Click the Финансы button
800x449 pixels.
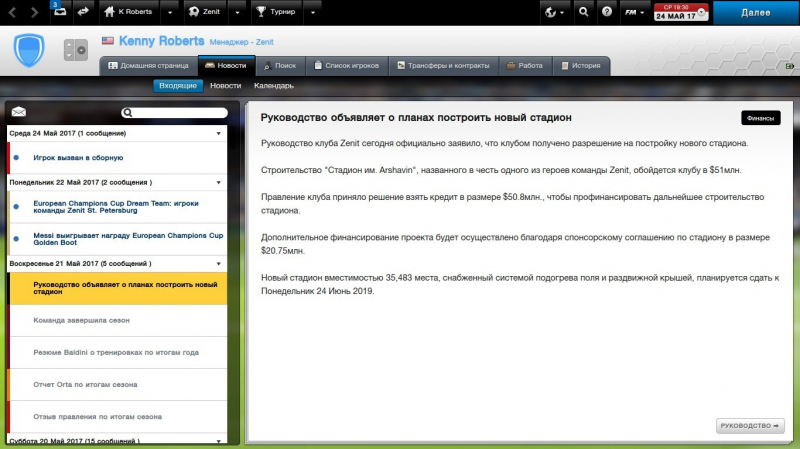click(760, 118)
